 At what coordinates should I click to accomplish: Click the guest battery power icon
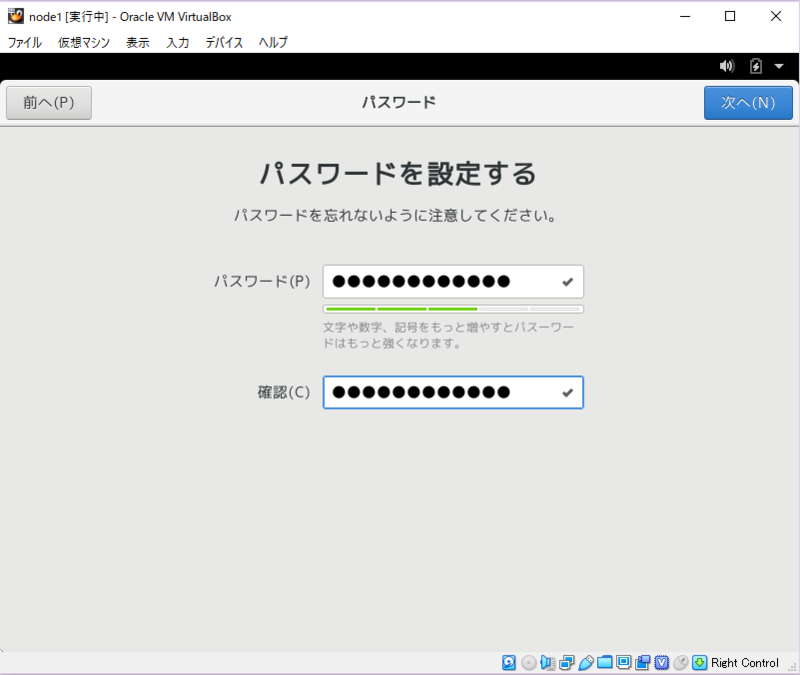pyautogui.click(x=756, y=66)
